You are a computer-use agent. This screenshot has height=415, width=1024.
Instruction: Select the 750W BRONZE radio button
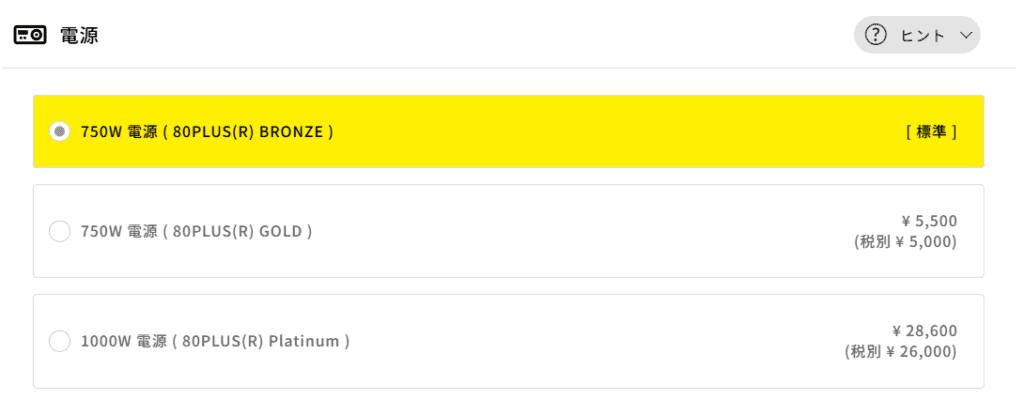pyautogui.click(x=59, y=131)
